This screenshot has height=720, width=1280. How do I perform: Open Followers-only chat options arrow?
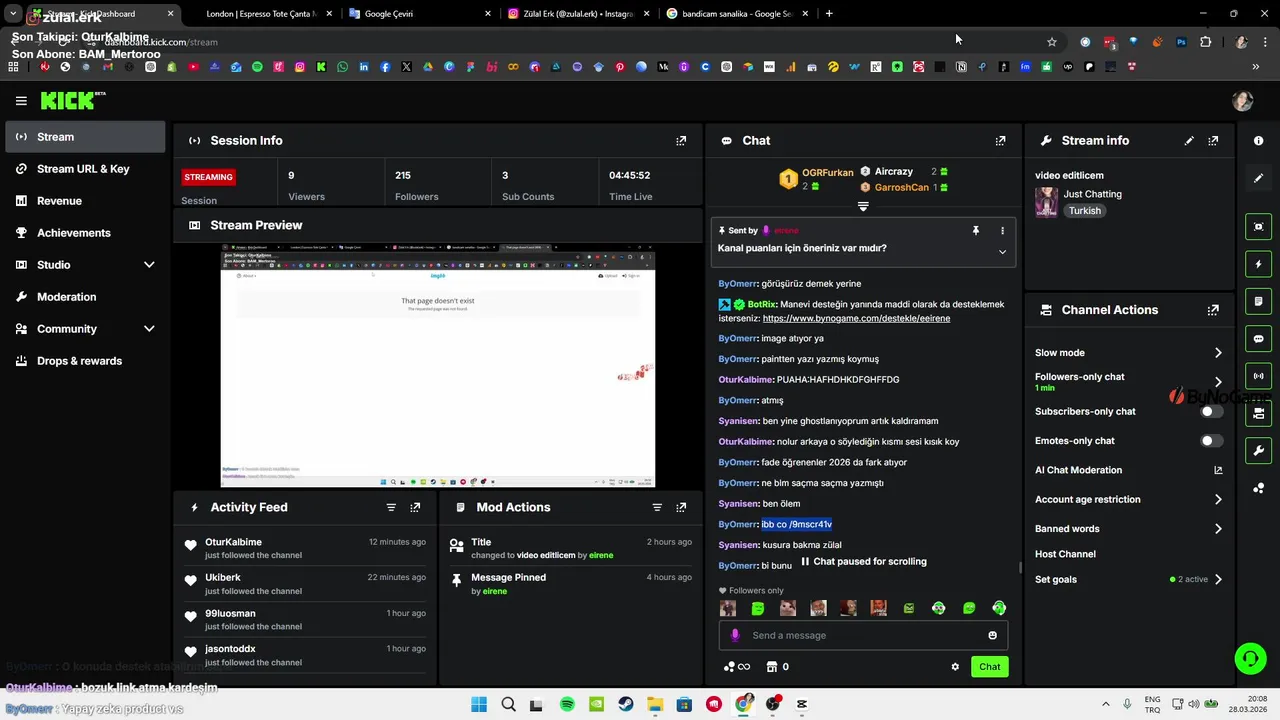tap(1218, 382)
